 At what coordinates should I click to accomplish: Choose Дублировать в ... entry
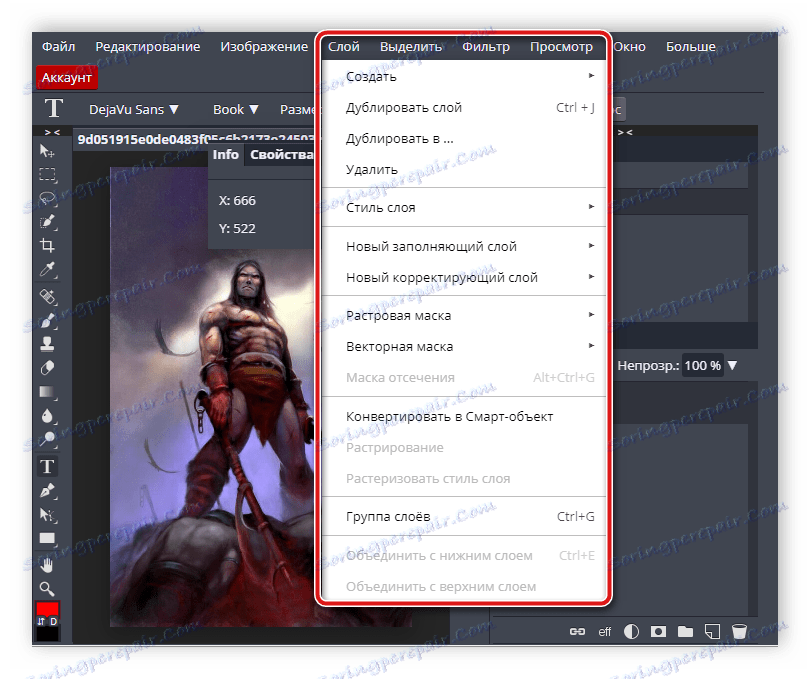click(x=463, y=138)
